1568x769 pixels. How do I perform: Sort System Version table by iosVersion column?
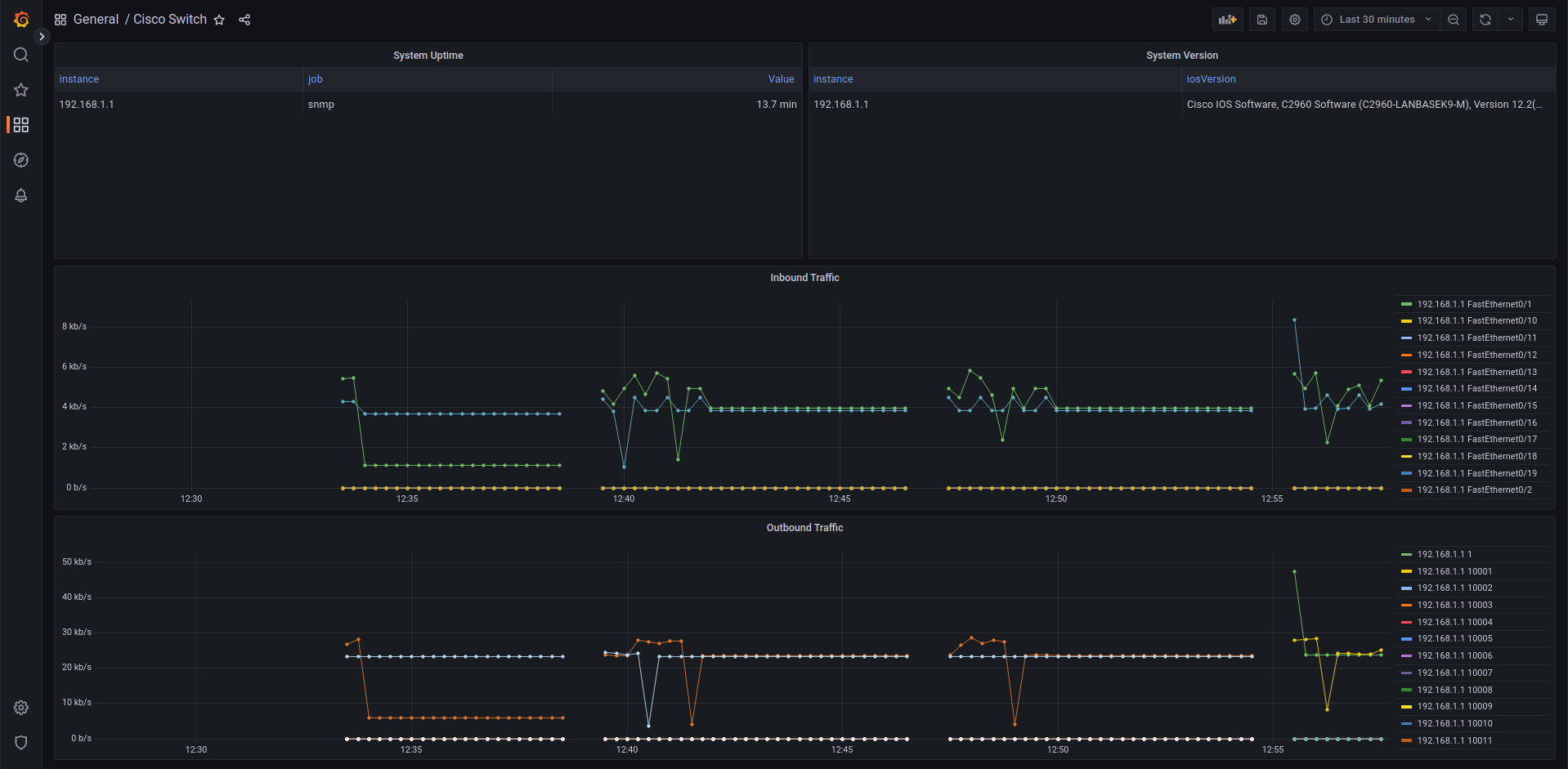coord(1211,79)
